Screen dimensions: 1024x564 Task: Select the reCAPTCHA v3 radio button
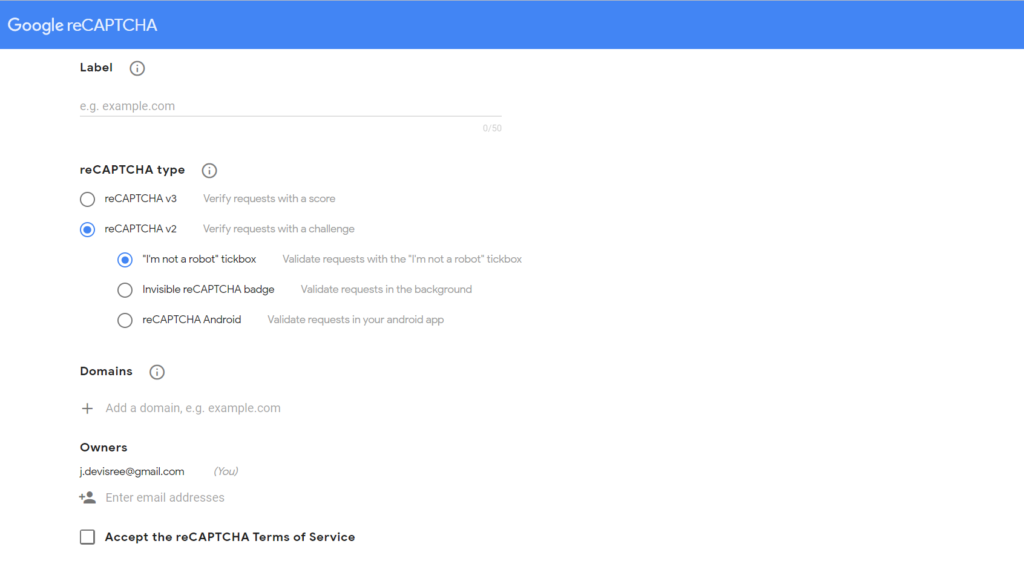(88, 199)
